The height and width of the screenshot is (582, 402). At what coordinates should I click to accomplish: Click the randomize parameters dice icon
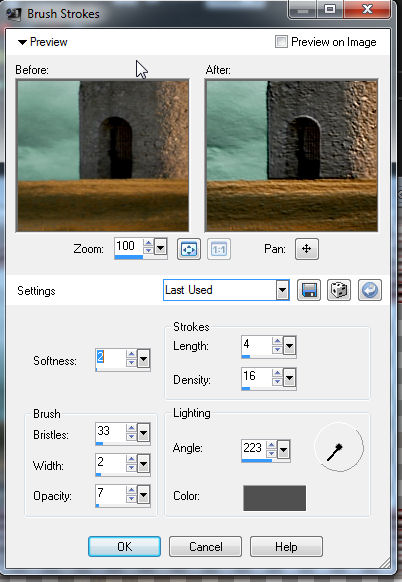339,290
